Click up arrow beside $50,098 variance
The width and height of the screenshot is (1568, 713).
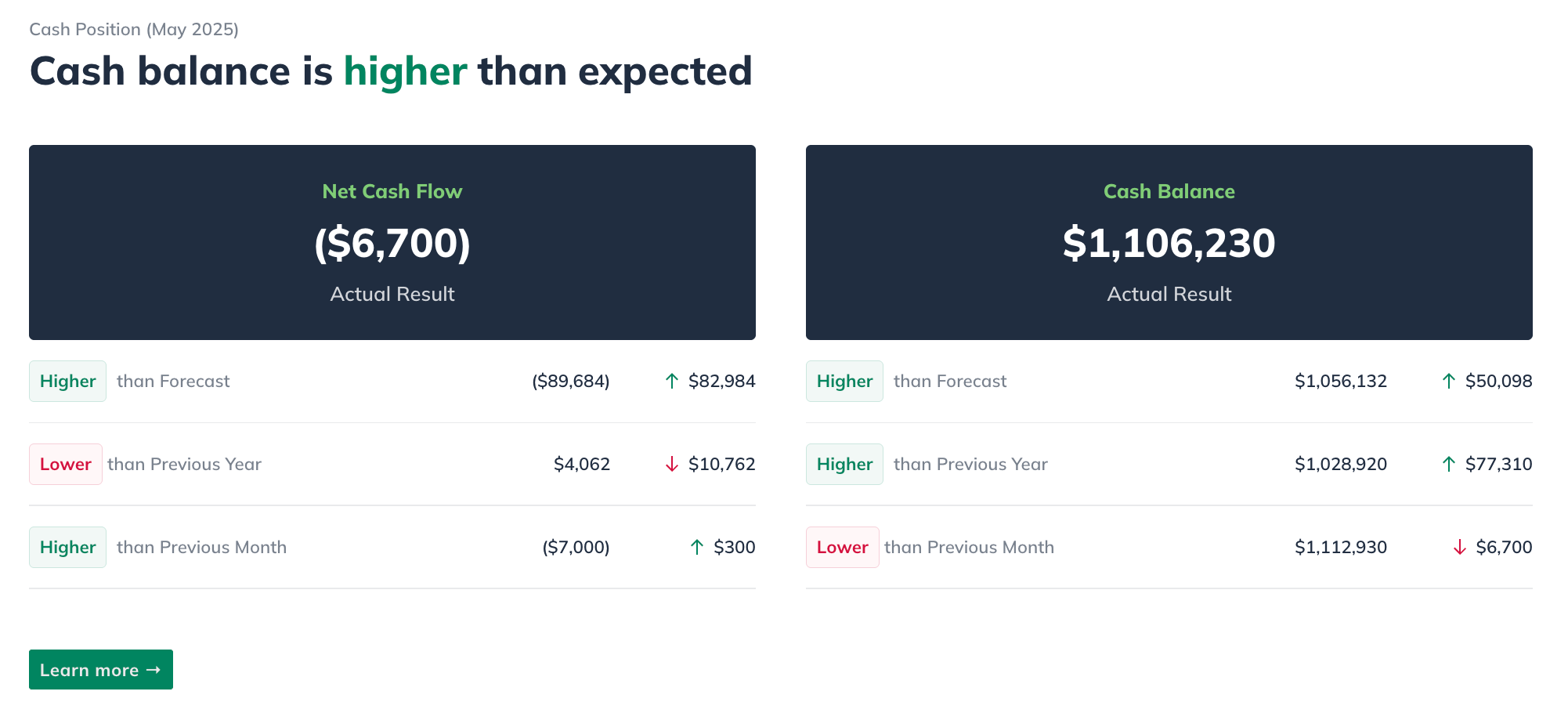(1449, 382)
